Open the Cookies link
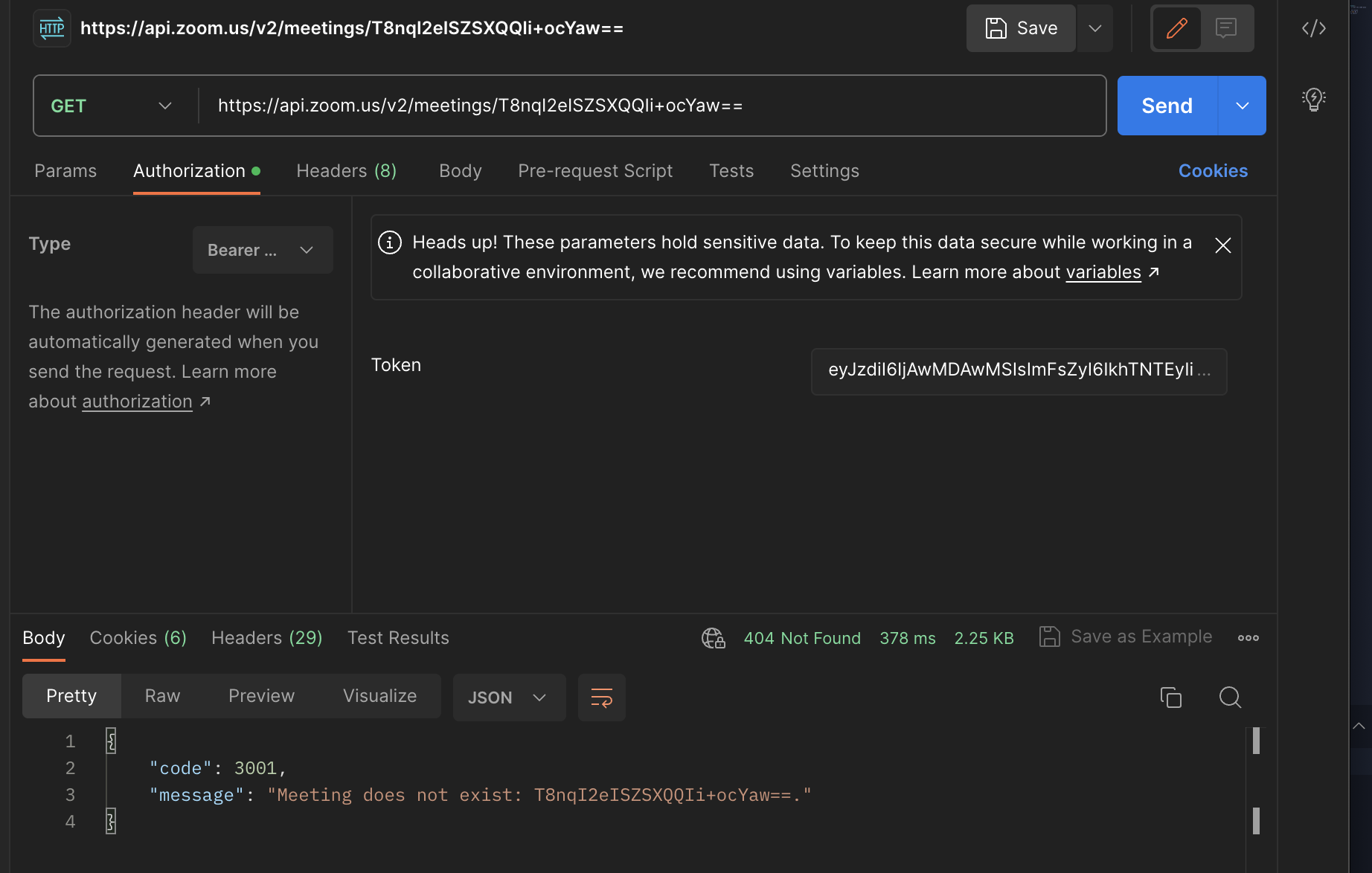This screenshot has height=873, width=1372. pos(1213,171)
